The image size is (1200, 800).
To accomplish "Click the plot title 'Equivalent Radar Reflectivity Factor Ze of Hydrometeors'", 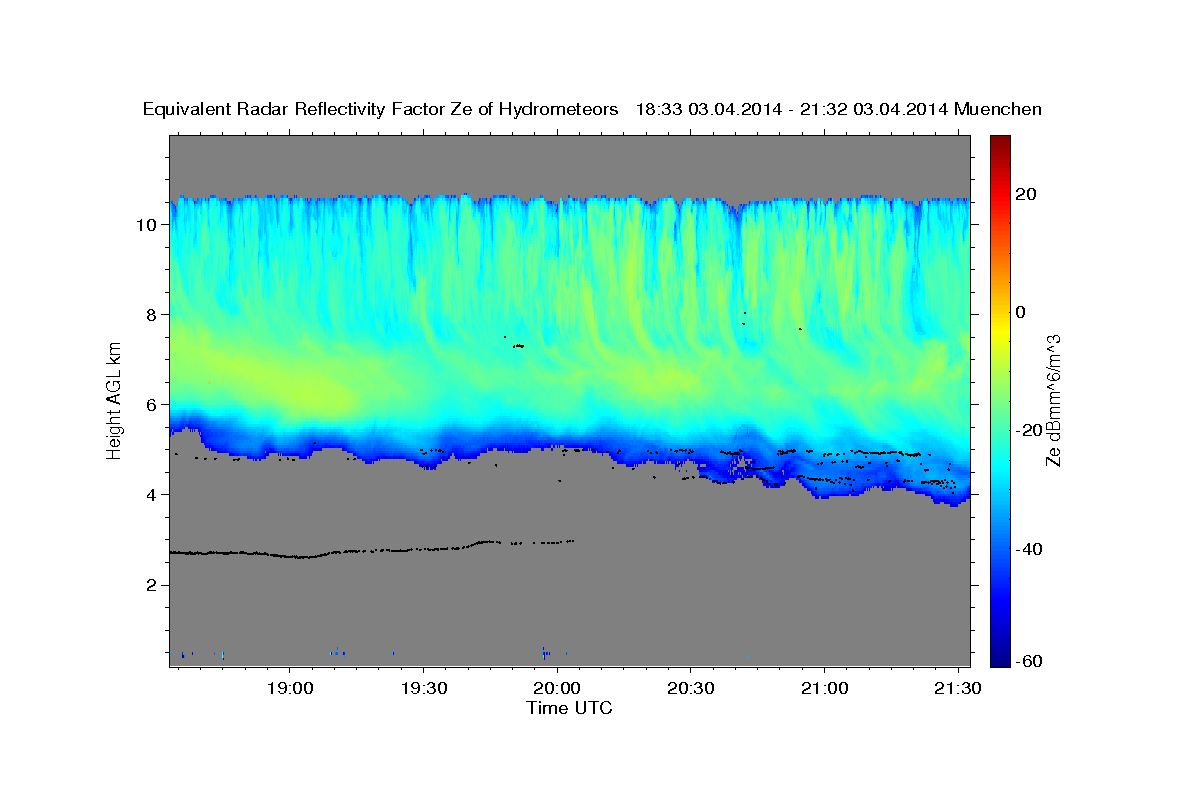I will [x=381, y=110].
